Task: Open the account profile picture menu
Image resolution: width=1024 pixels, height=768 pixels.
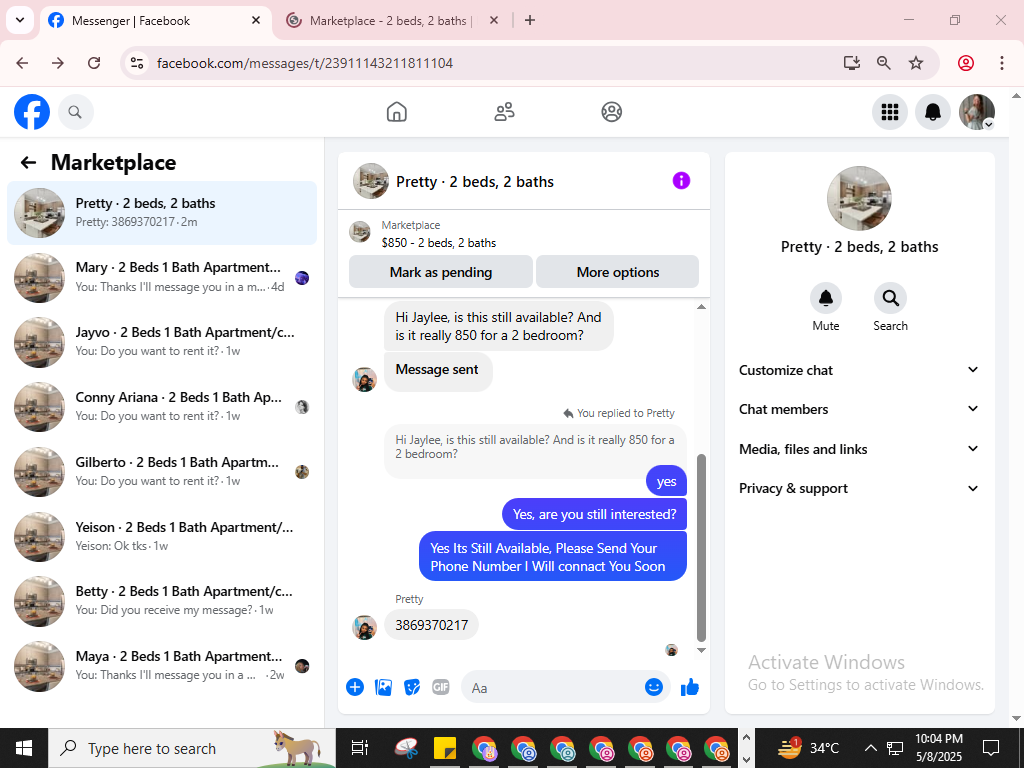Action: click(x=977, y=112)
